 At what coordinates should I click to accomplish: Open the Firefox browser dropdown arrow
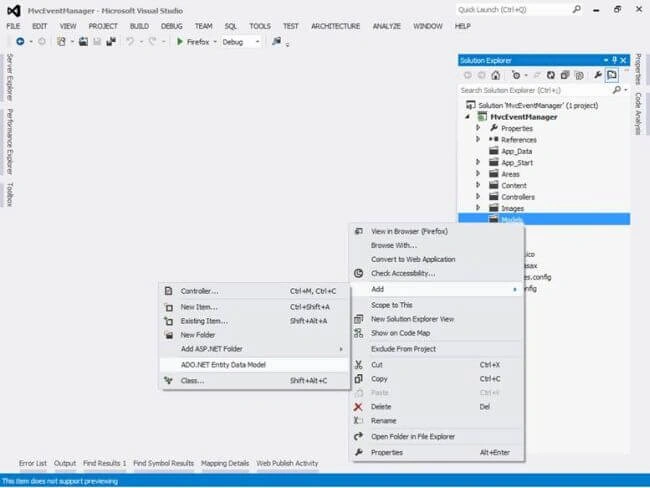[x=215, y=42]
